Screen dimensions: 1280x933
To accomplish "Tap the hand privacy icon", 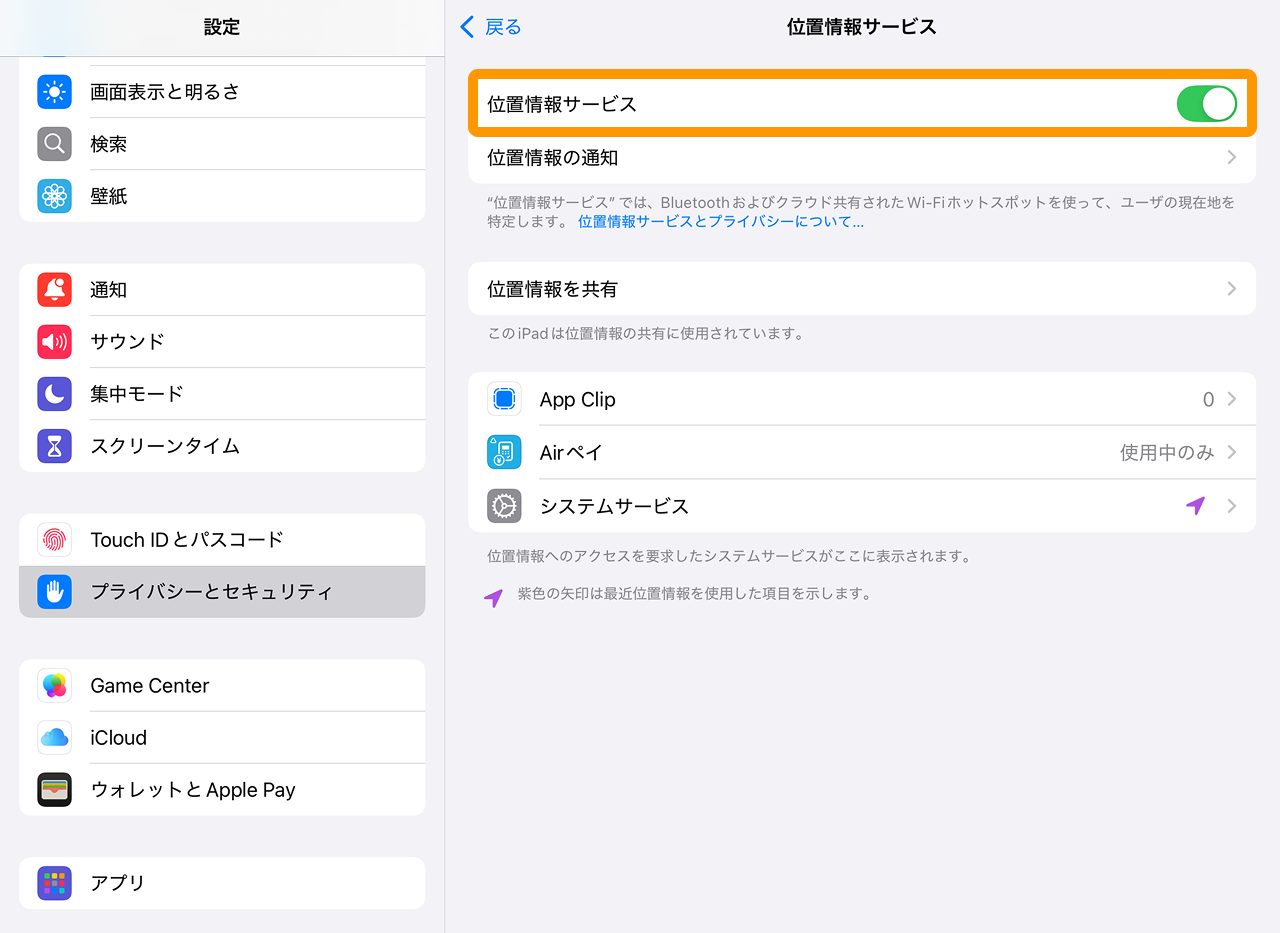I will click(x=54, y=592).
